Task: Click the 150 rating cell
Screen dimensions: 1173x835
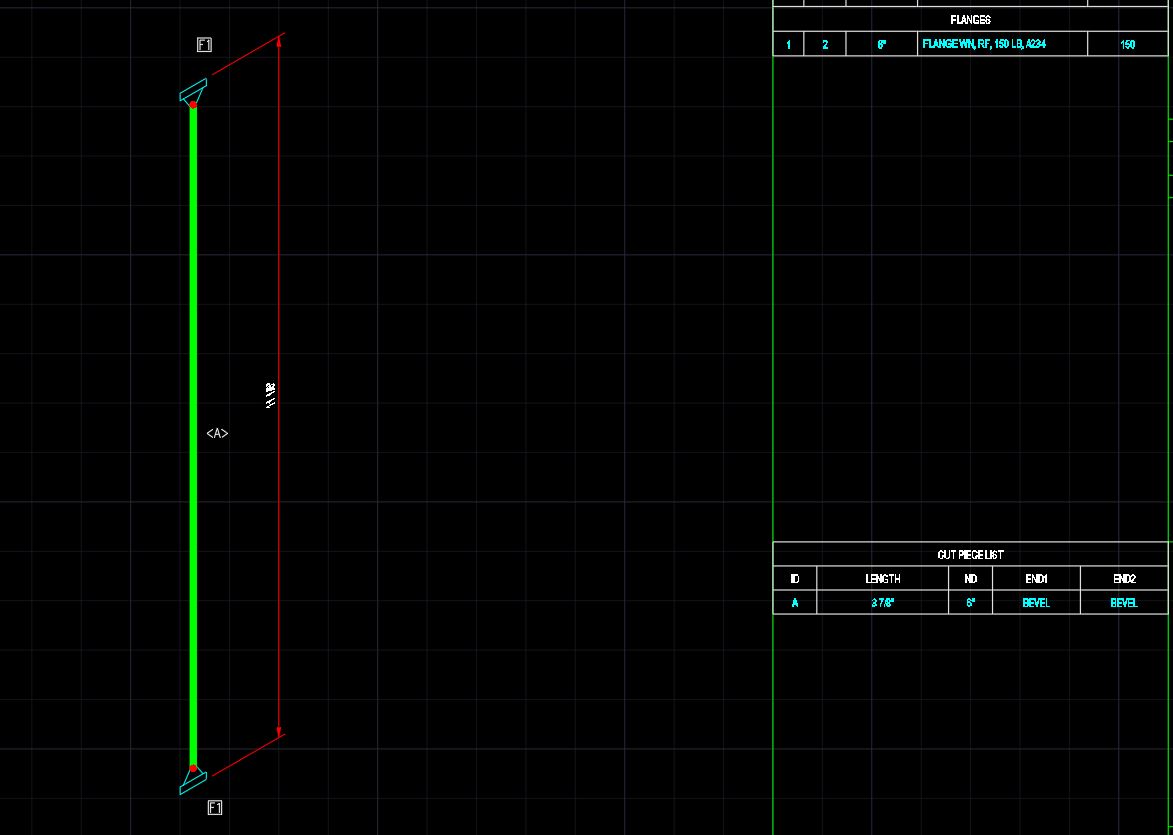Action: 1126,43
